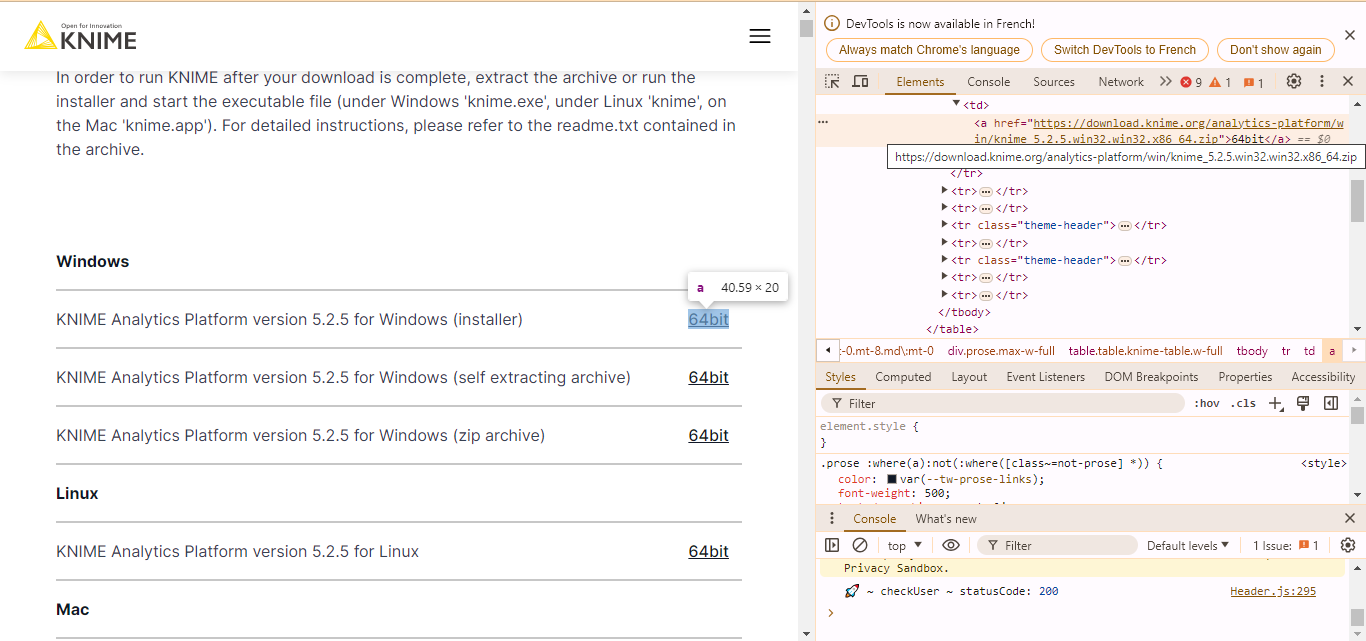Click Switch DevTools to French button

coord(1124,49)
